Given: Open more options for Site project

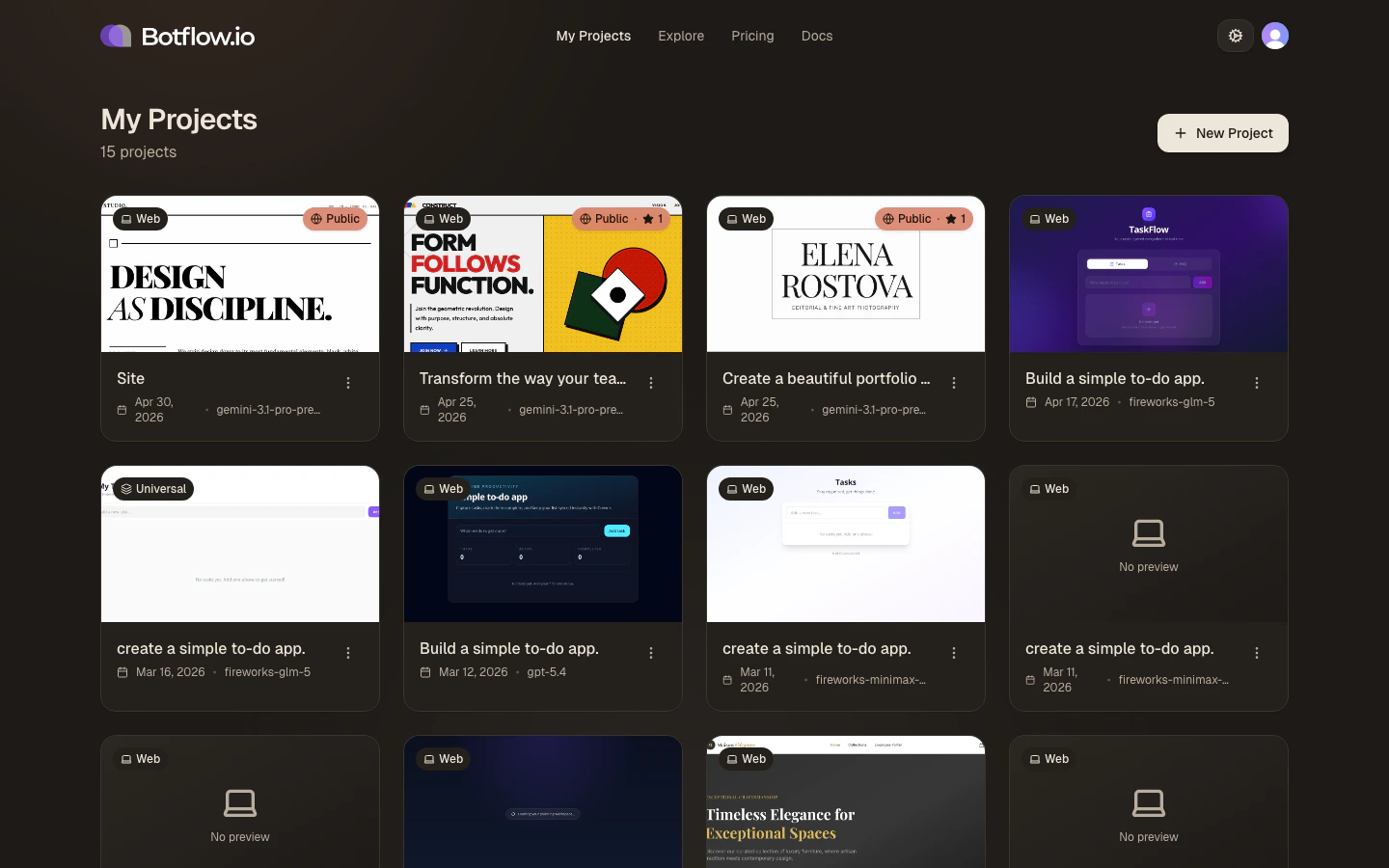Looking at the screenshot, I should pyautogui.click(x=348, y=383).
